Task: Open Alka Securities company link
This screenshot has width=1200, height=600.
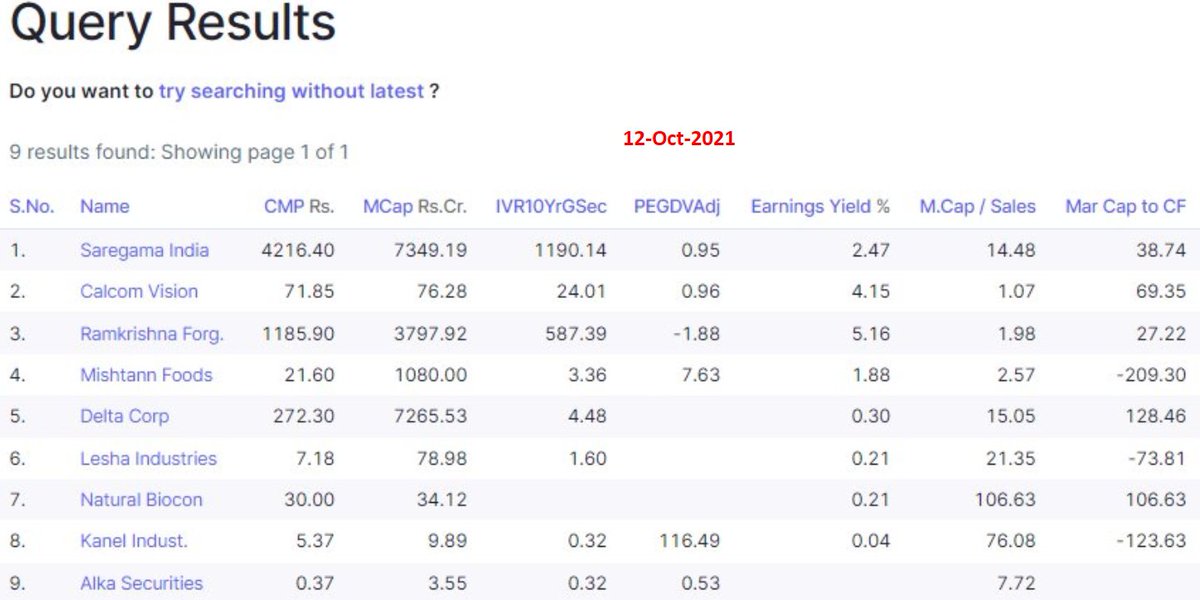Action: (x=141, y=583)
